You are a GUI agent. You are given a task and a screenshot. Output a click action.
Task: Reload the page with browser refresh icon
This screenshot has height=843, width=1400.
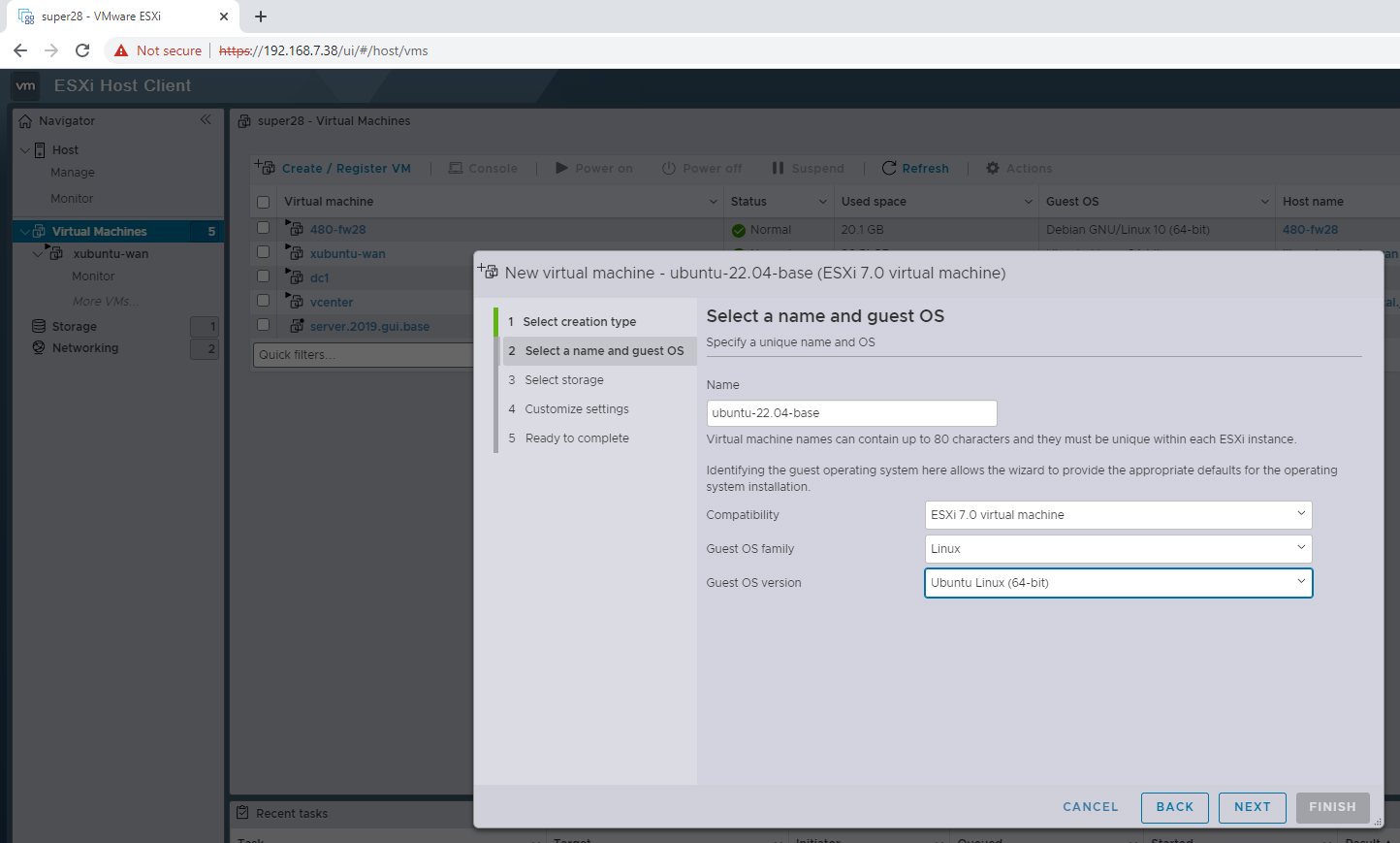(x=82, y=50)
